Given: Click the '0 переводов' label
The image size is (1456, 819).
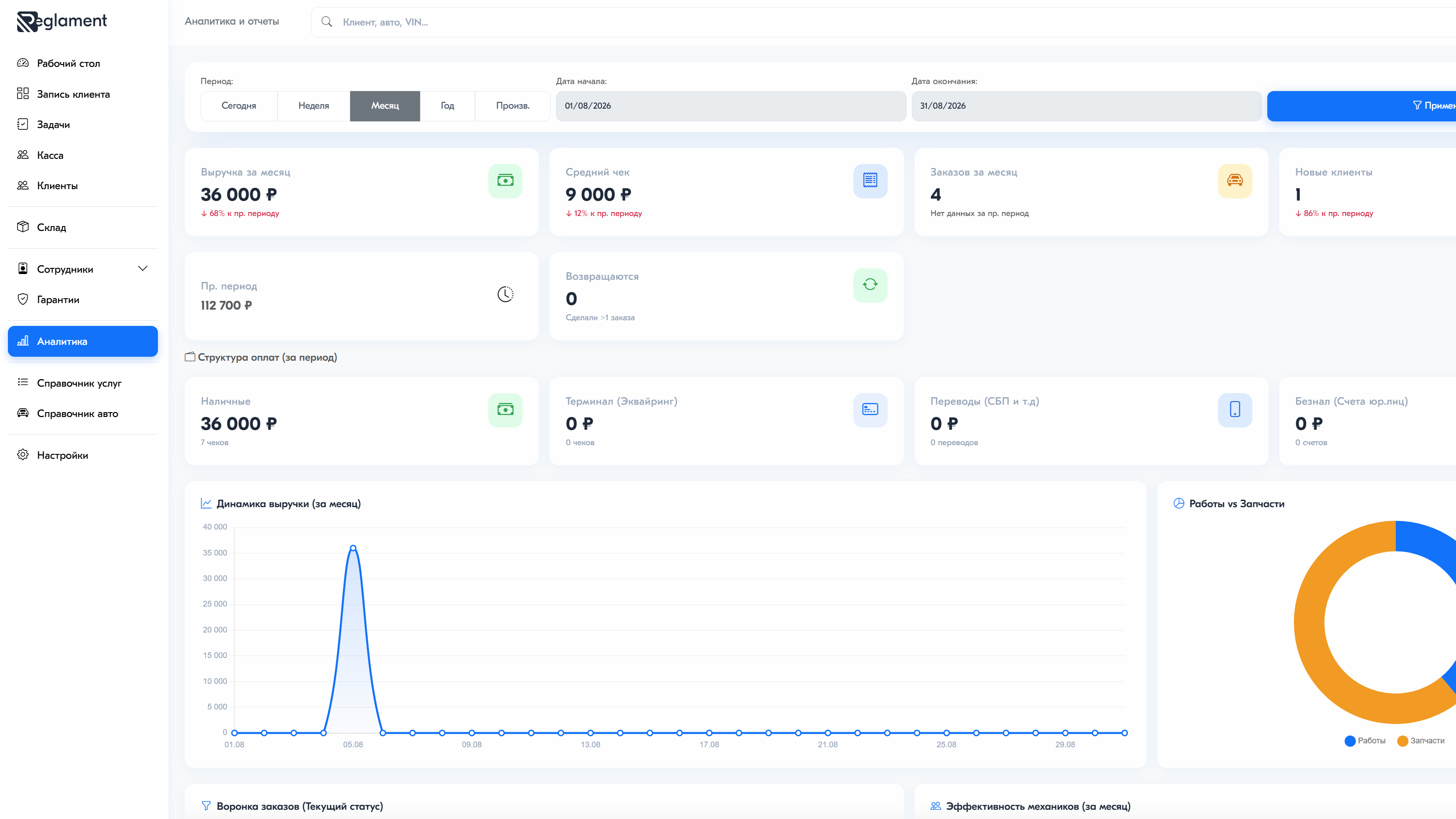Looking at the screenshot, I should click(x=954, y=442).
